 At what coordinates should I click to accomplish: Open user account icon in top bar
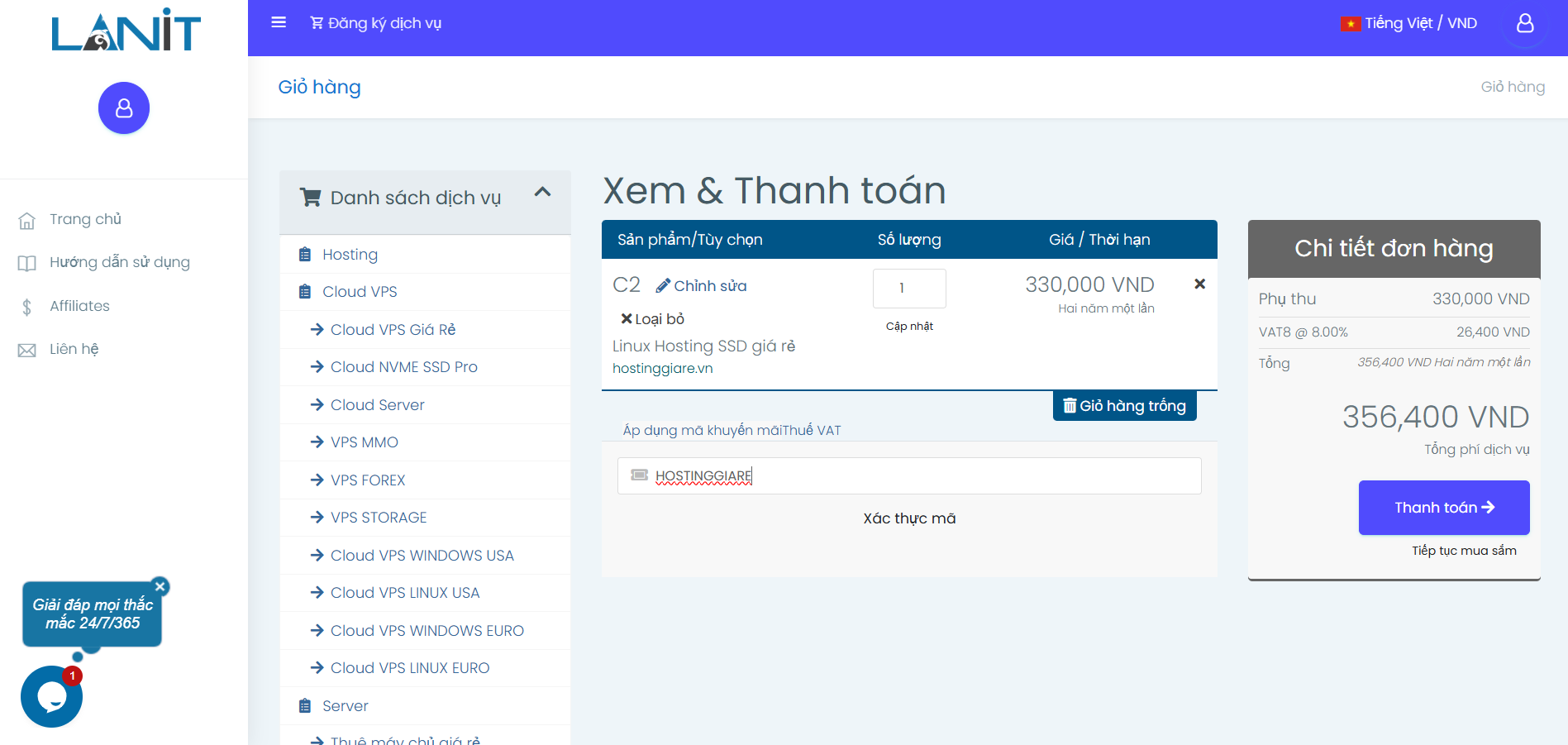coord(1524,23)
